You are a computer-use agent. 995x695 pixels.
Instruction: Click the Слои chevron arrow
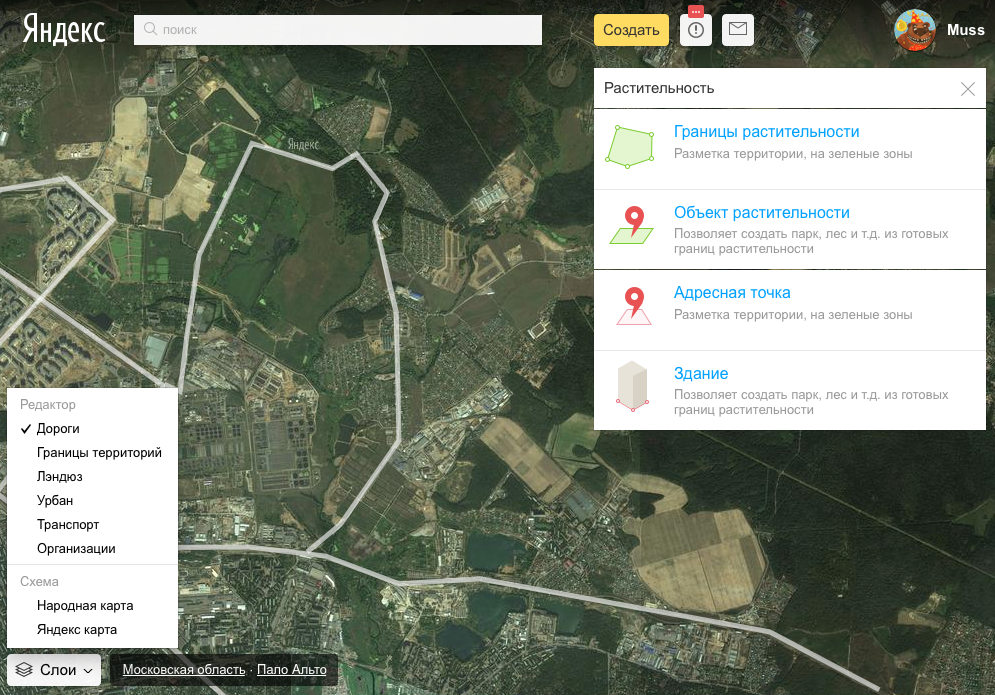click(x=88, y=671)
